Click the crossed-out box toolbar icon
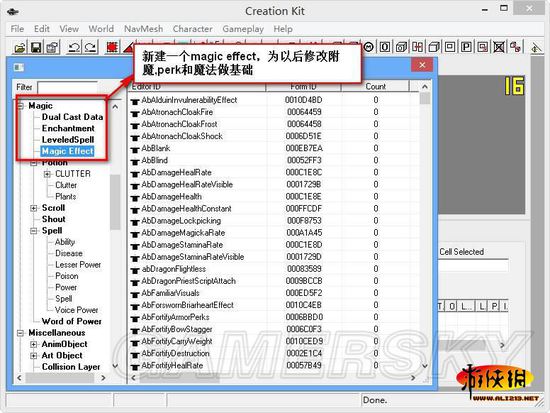This screenshot has height=413, width=550. tap(499, 47)
